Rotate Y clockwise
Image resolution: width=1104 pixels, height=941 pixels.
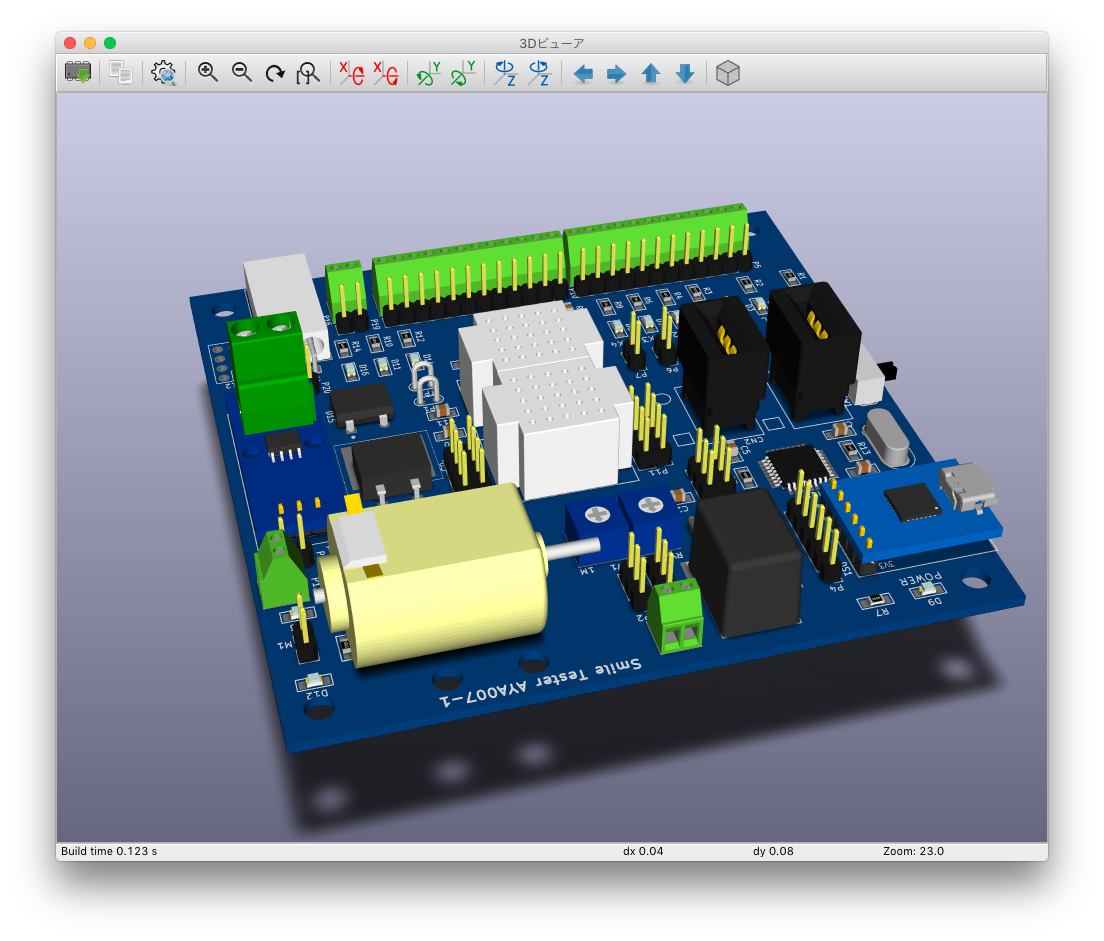point(428,73)
